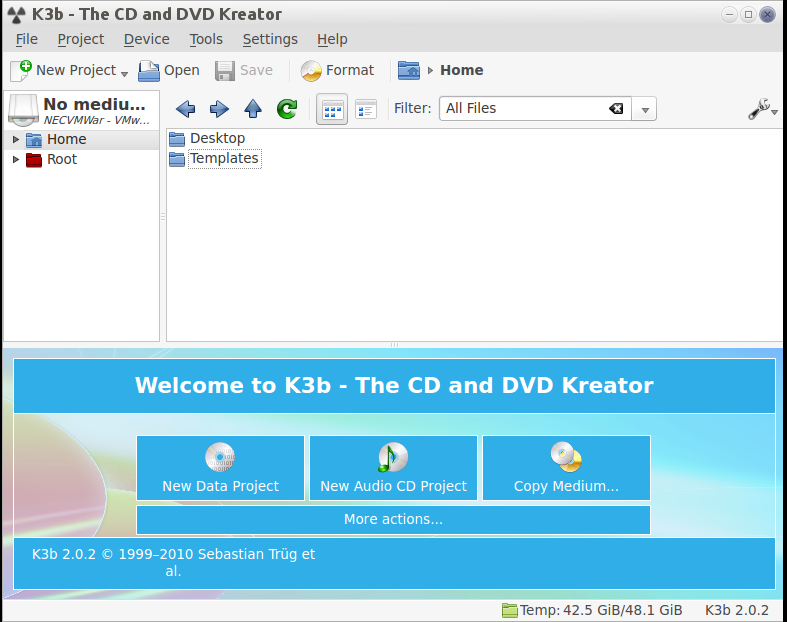This screenshot has height=622, width=787.
Task: Open the New Project dropdown arrow
Action: click(124, 73)
